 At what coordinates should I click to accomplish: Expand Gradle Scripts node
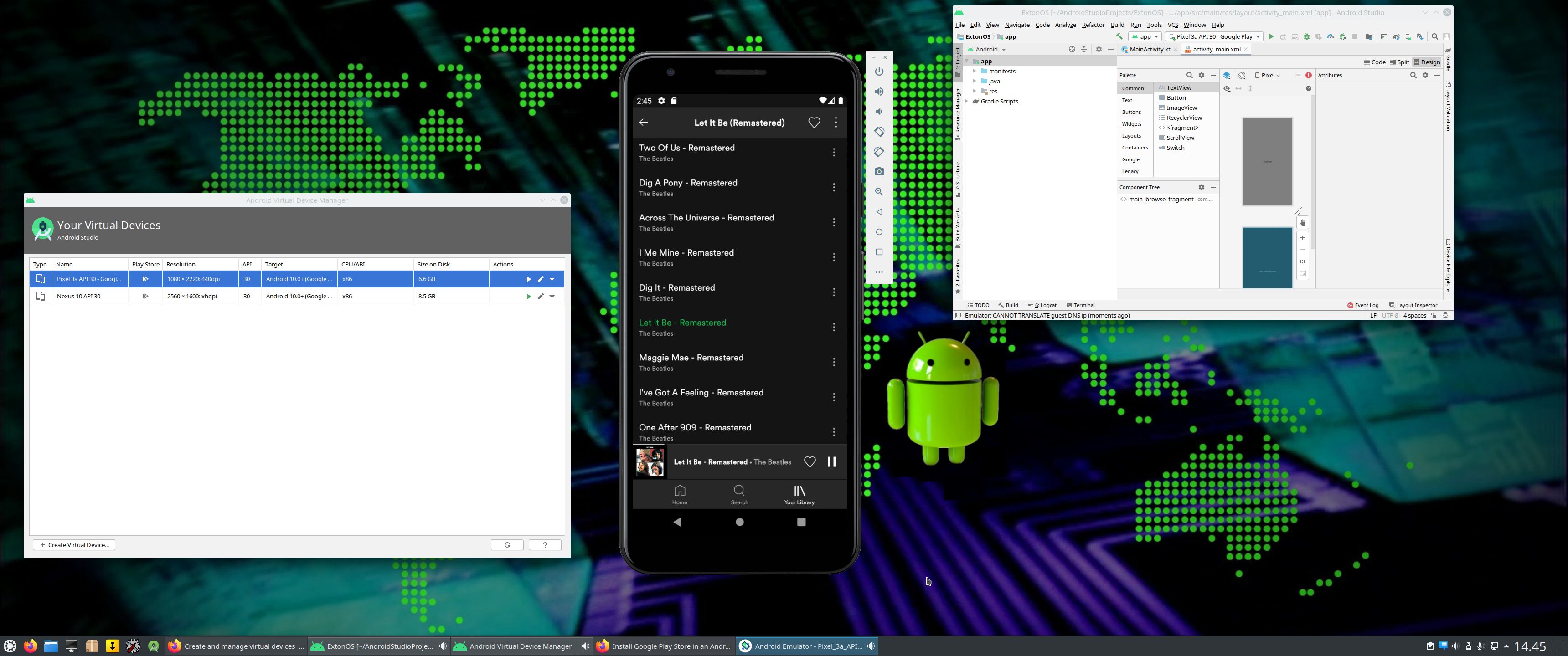tap(967, 101)
